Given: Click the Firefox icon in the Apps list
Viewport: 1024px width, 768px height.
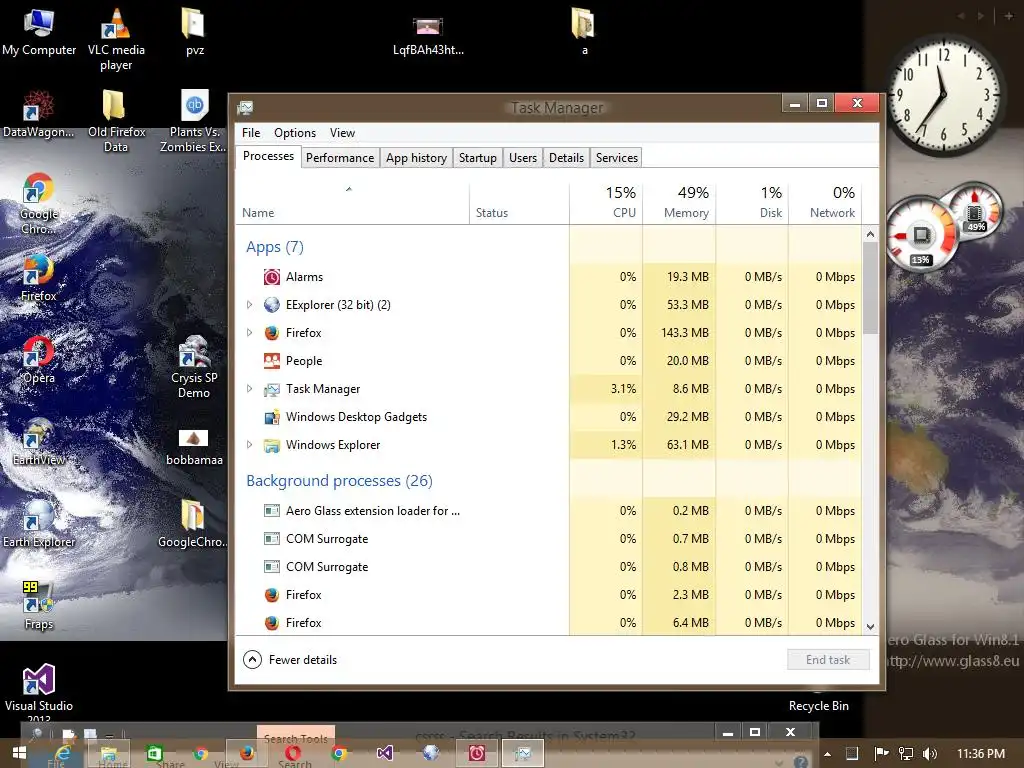Looking at the screenshot, I should (272, 333).
